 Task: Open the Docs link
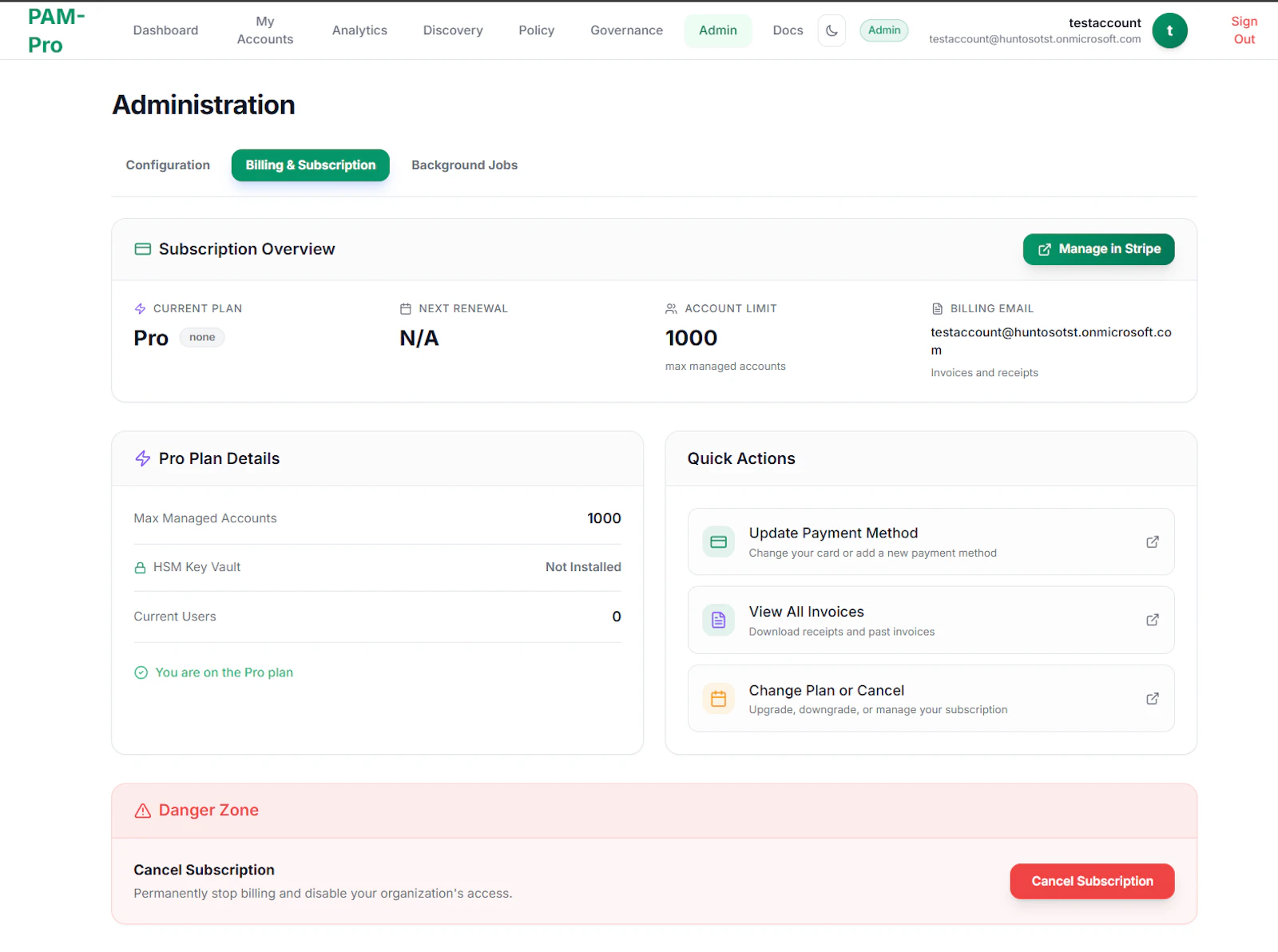[788, 30]
